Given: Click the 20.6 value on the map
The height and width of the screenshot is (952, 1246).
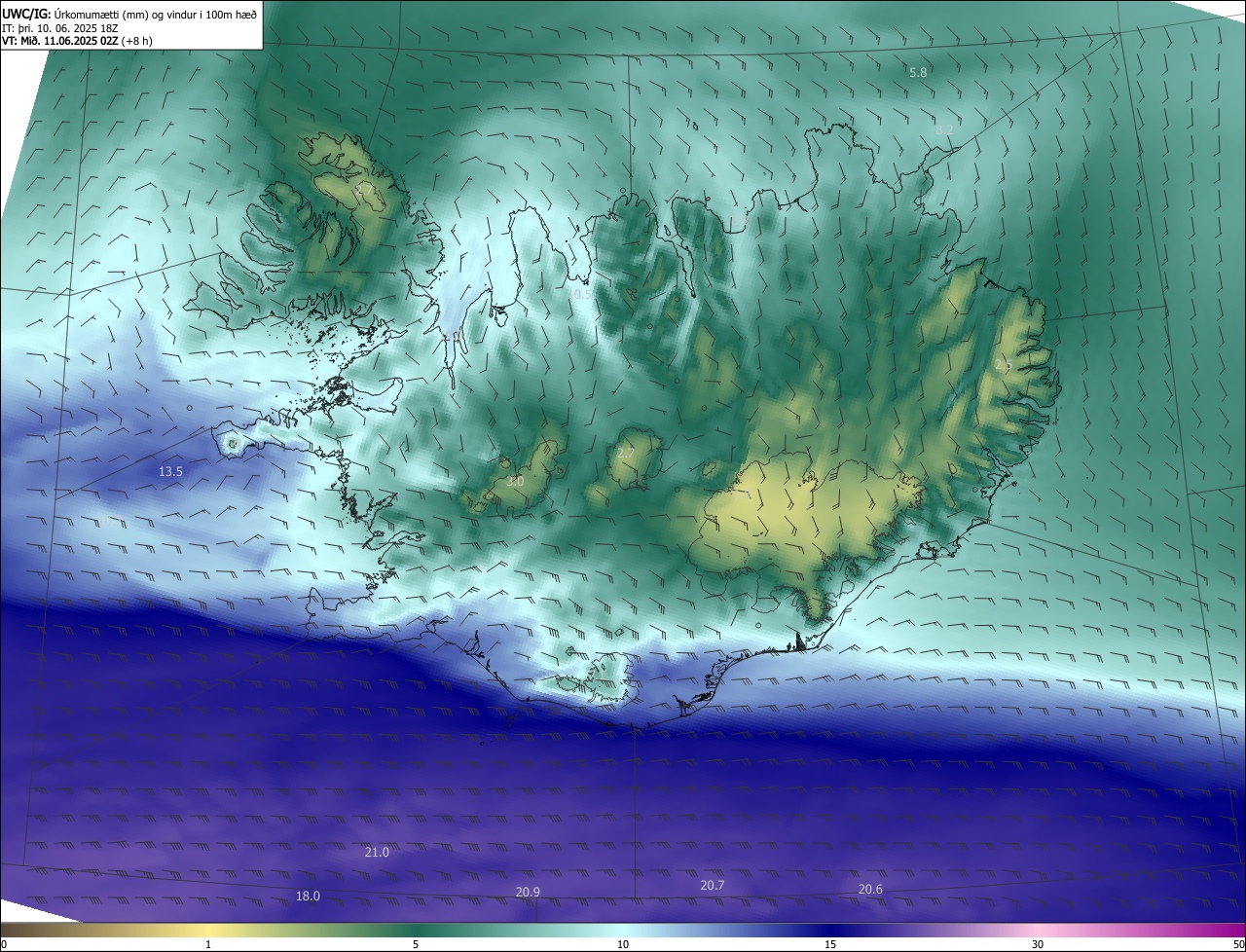Looking at the screenshot, I should [870, 890].
